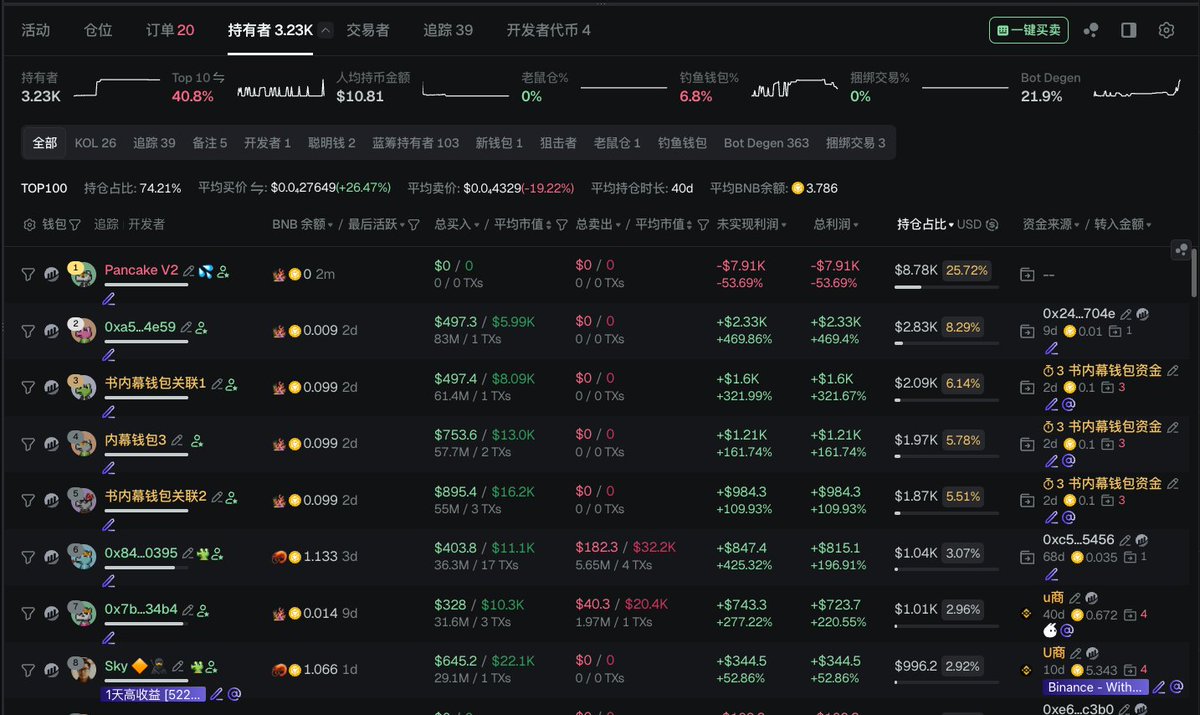The width and height of the screenshot is (1200, 715).
Task: Click the swap icon beside Top 10
Action: [218, 78]
